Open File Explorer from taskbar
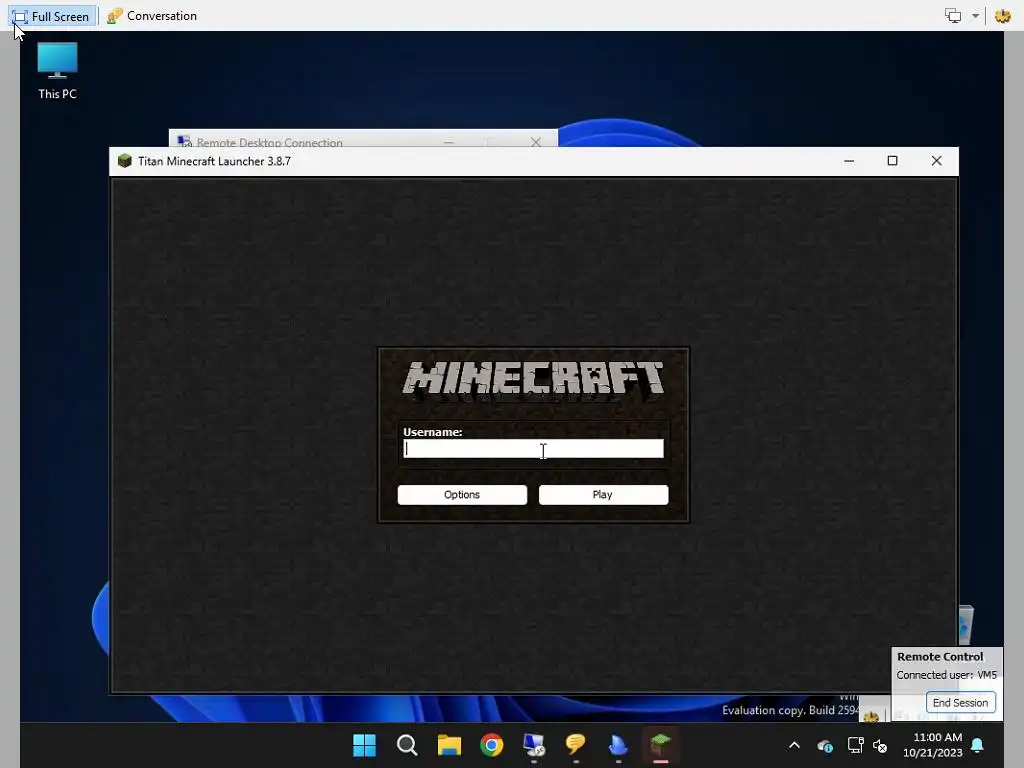The height and width of the screenshot is (768, 1024). (449, 745)
